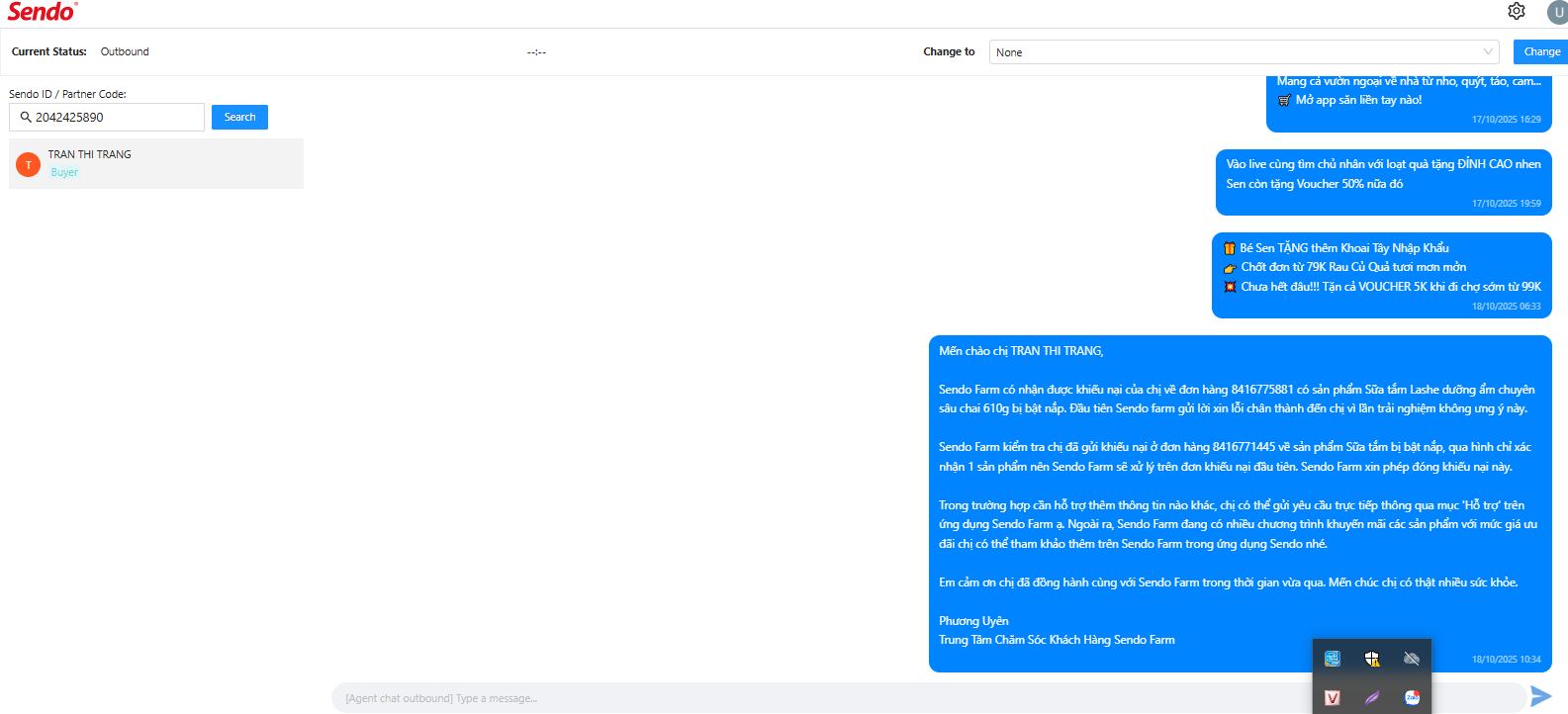The image size is (1568, 714).
Task: Click the --:-- timer display
Action: point(536,52)
